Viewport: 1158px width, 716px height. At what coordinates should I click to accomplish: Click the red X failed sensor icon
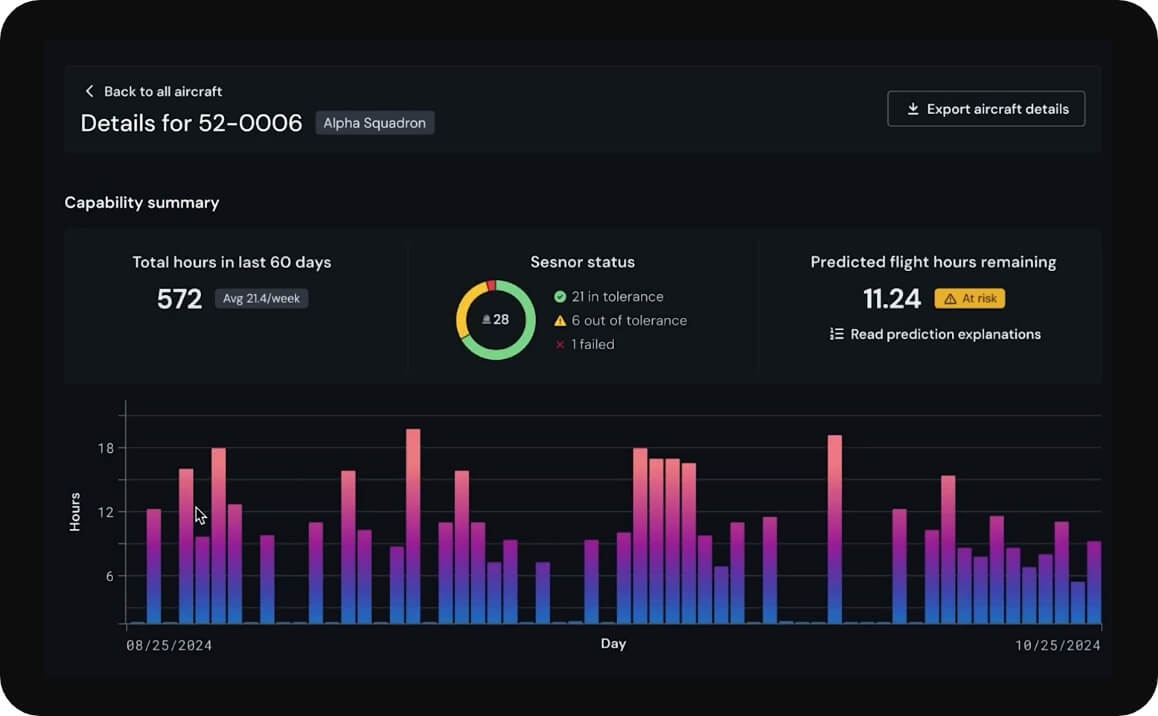(x=560, y=345)
